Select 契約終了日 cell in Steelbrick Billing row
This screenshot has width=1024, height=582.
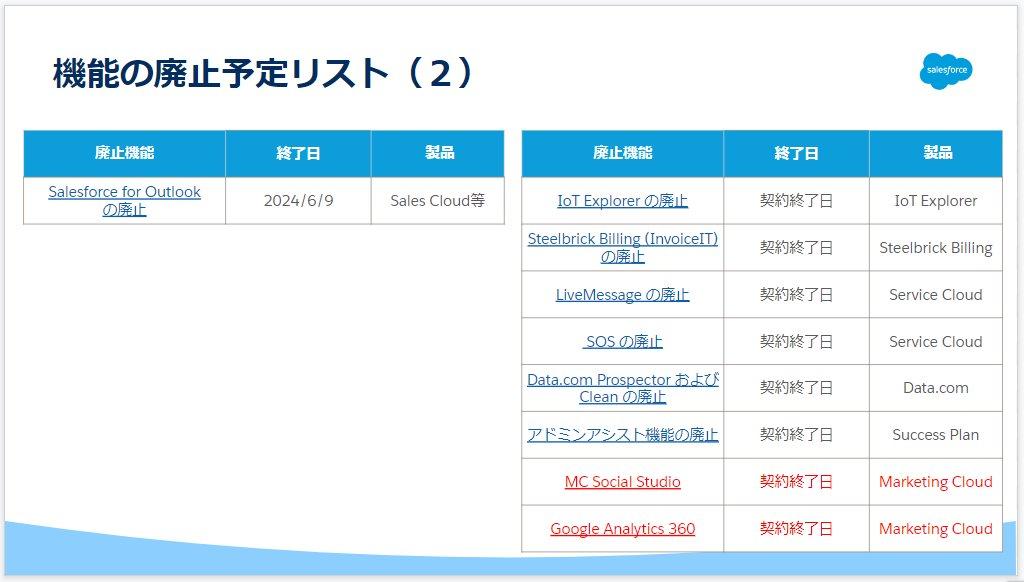(796, 248)
